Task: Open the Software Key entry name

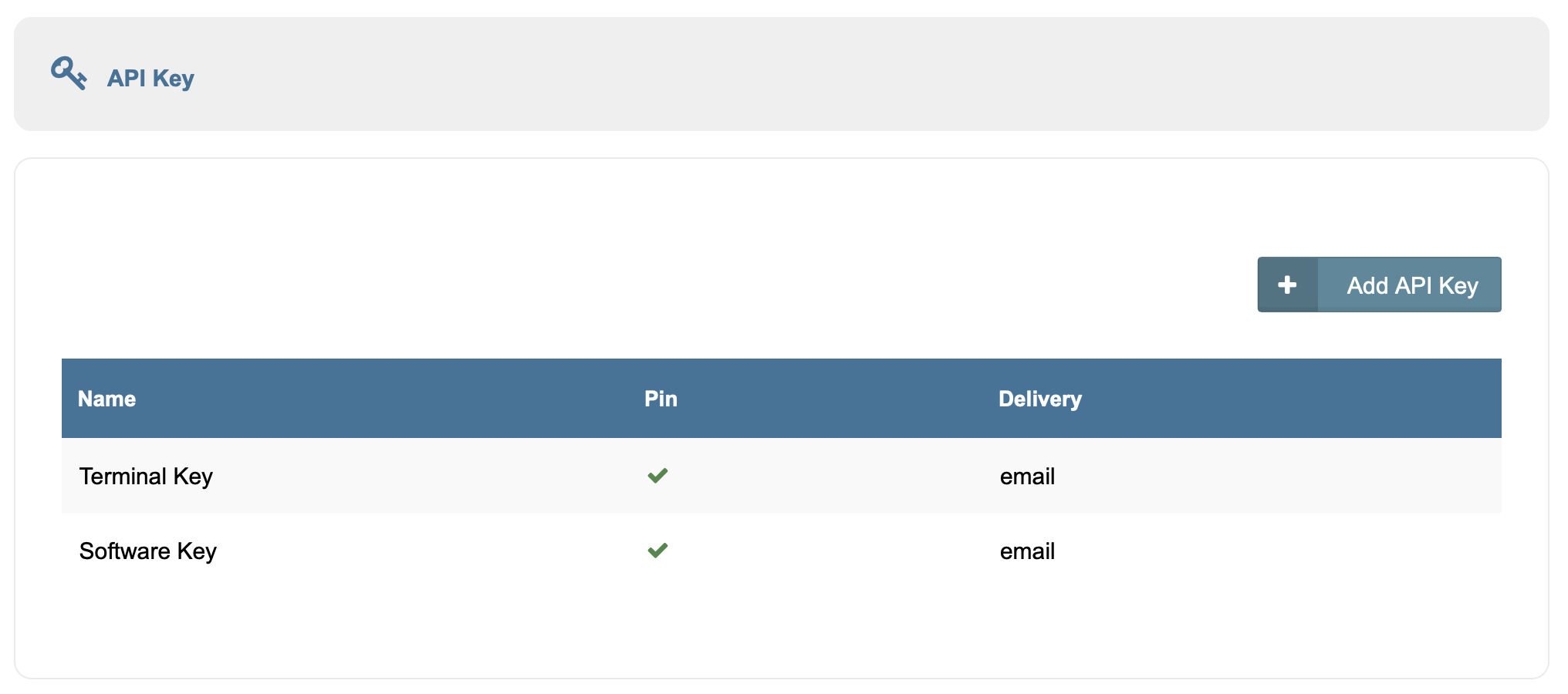Action: [x=147, y=551]
